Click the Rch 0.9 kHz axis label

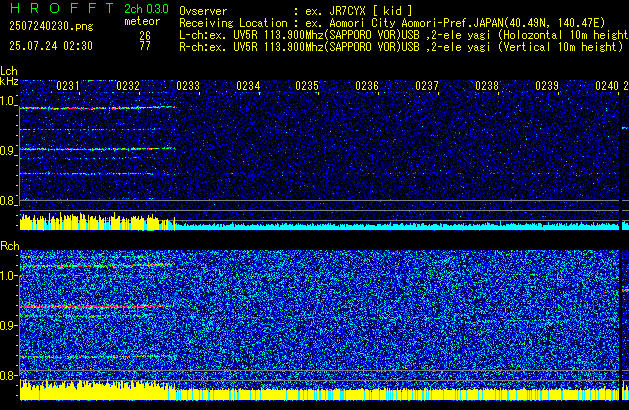8,325
